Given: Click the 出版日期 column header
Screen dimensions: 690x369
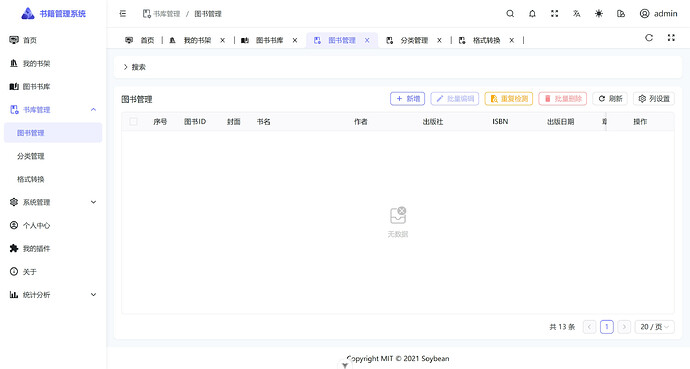Looking at the screenshot, I should pos(560,122).
